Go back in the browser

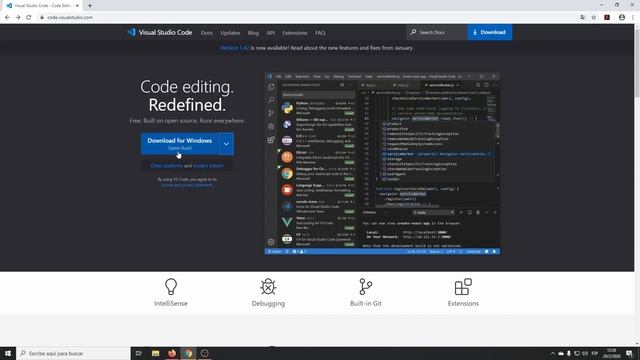point(7,17)
